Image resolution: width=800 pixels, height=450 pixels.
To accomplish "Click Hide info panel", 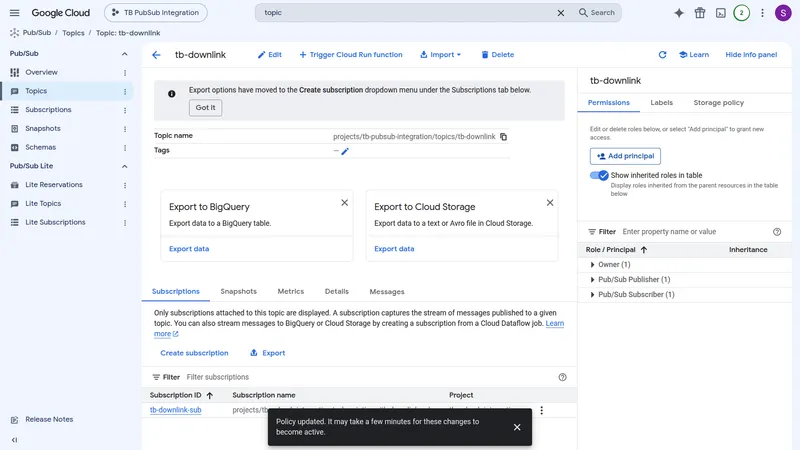I will pyautogui.click(x=751, y=55).
